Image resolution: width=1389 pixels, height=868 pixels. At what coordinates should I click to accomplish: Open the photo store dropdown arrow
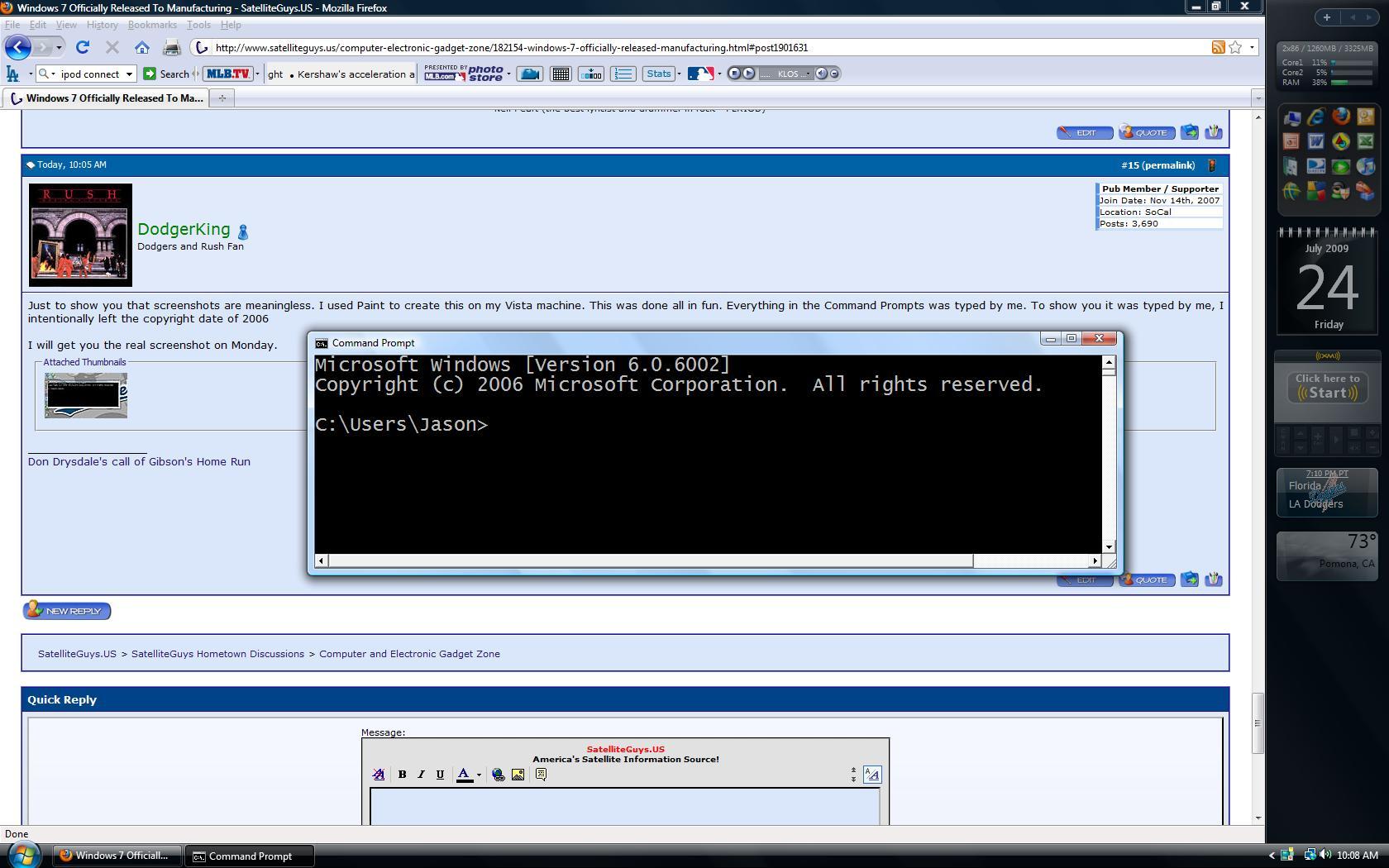pyautogui.click(x=508, y=74)
